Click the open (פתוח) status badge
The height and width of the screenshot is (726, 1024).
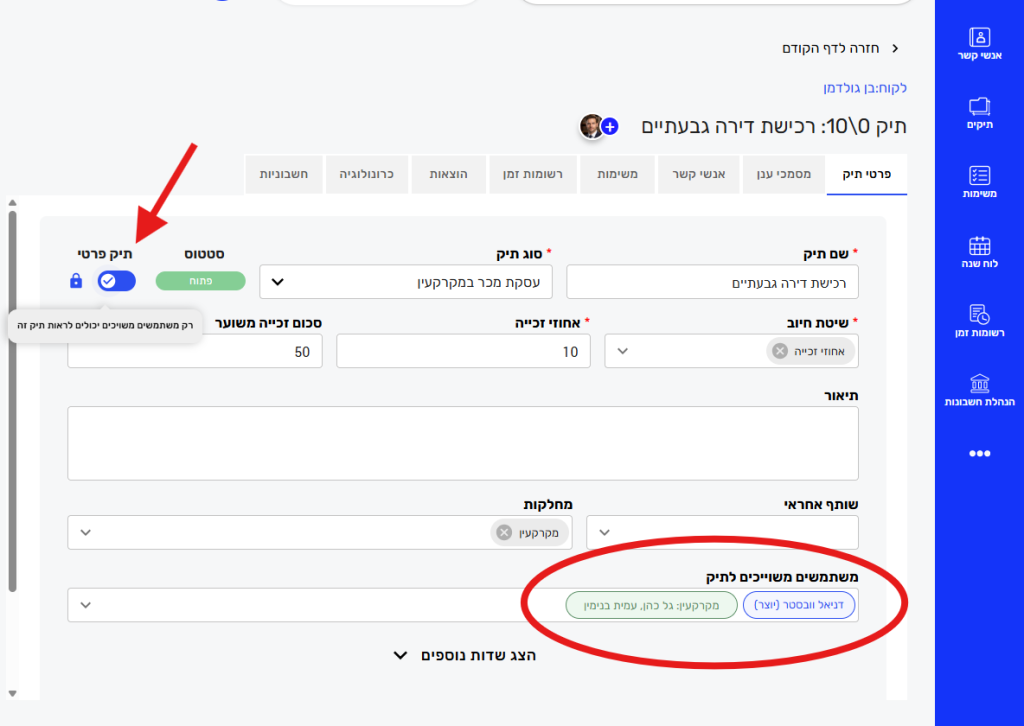point(200,281)
